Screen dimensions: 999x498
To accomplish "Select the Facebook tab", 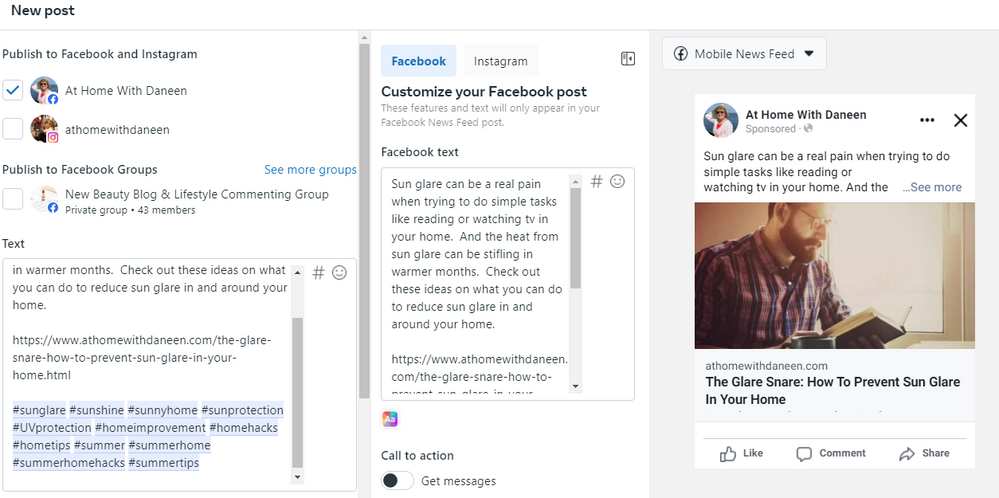I will [x=418, y=61].
